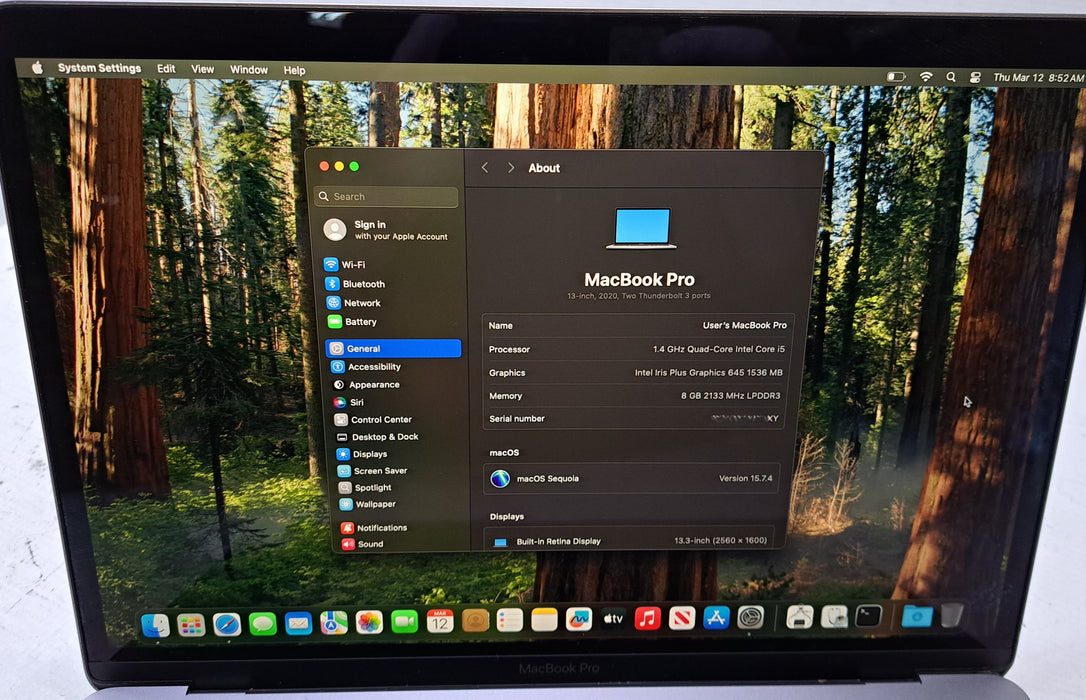Viewport: 1086px width, 700px height.
Task: Open Spotlight search from menu bar
Action: pyautogui.click(x=951, y=78)
